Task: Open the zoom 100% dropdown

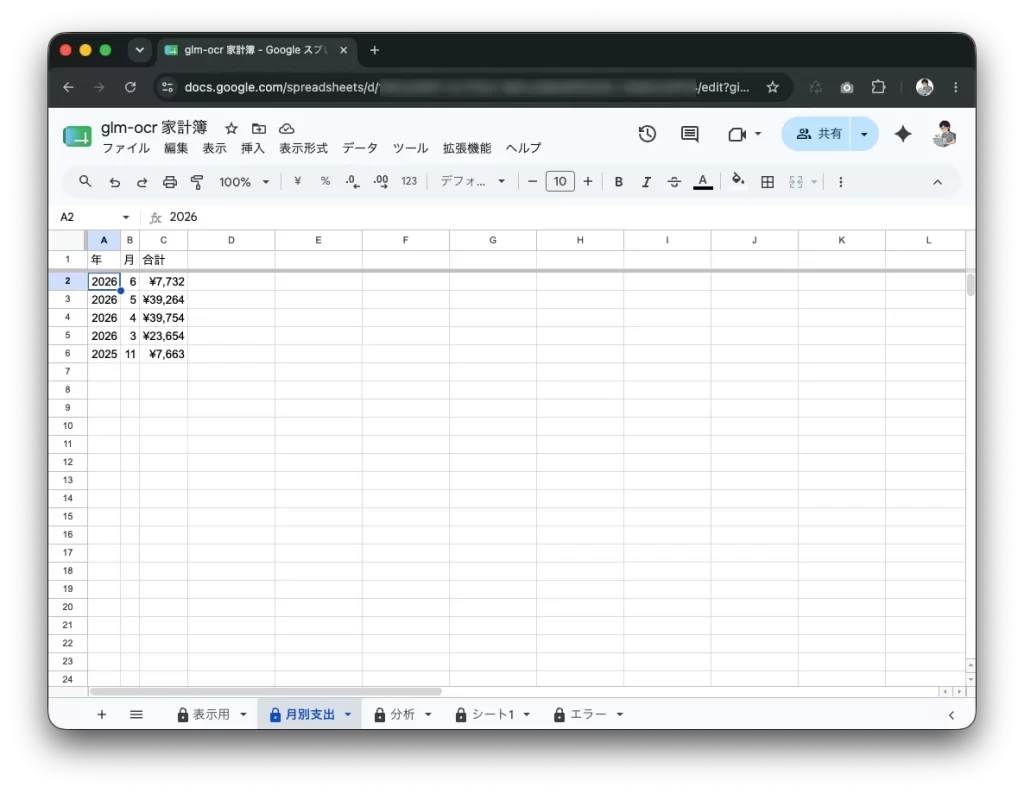Action: coord(244,182)
